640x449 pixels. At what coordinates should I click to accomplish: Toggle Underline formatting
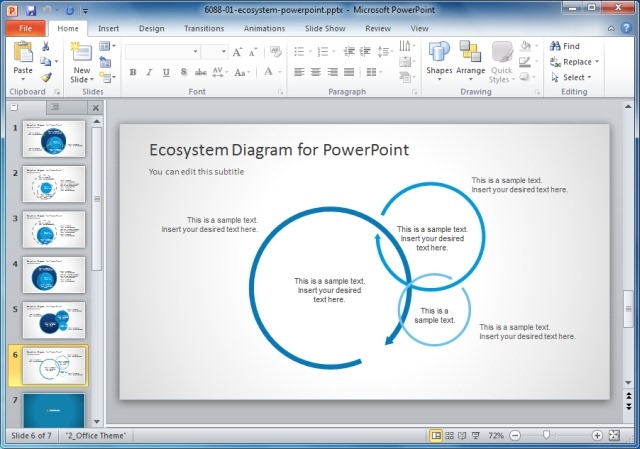pos(166,72)
